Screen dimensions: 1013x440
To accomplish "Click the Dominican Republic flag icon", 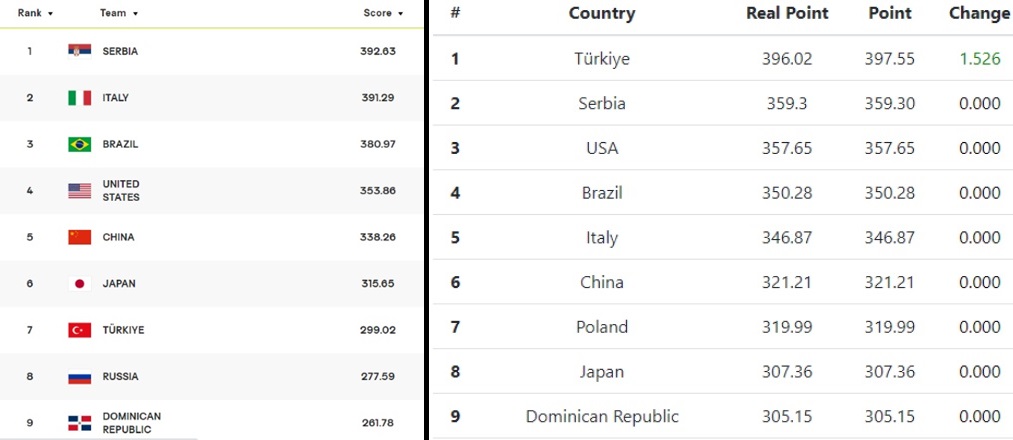I will tap(79, 423).
